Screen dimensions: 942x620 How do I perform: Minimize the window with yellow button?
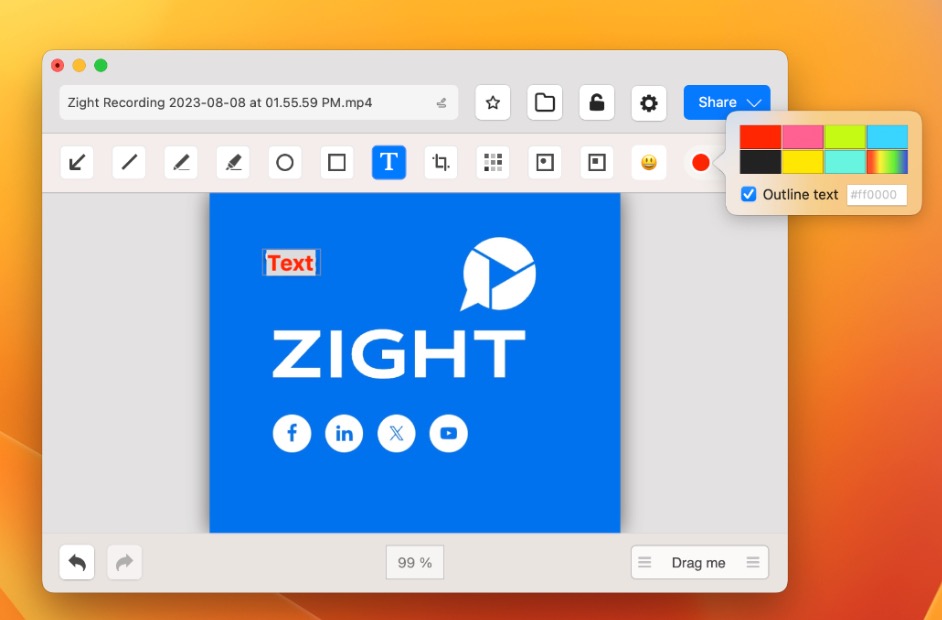point(79,65)
